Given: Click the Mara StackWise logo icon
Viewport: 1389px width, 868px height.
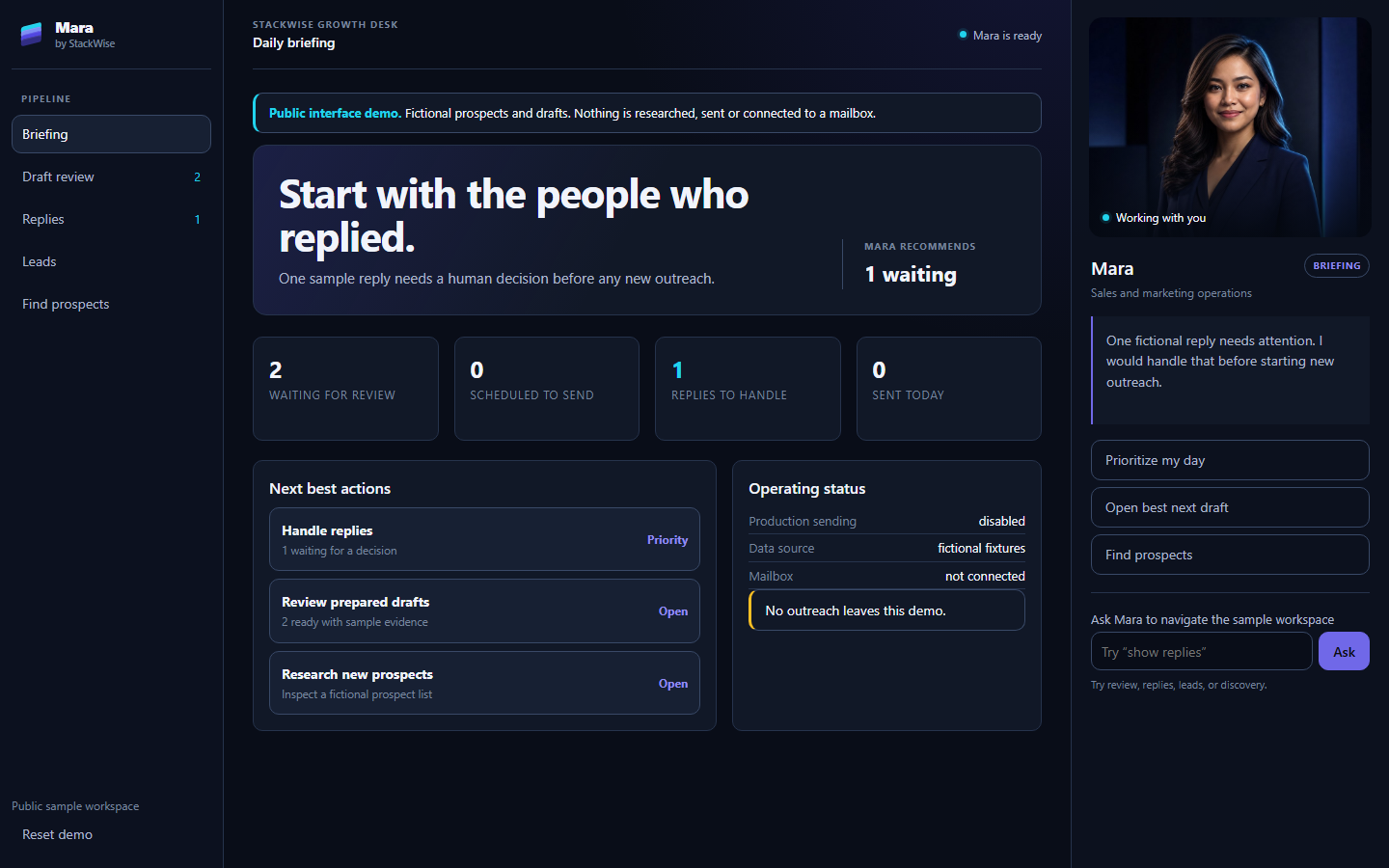Looking at the screenshot, I should pyautogui.click(x=32, y=35).
